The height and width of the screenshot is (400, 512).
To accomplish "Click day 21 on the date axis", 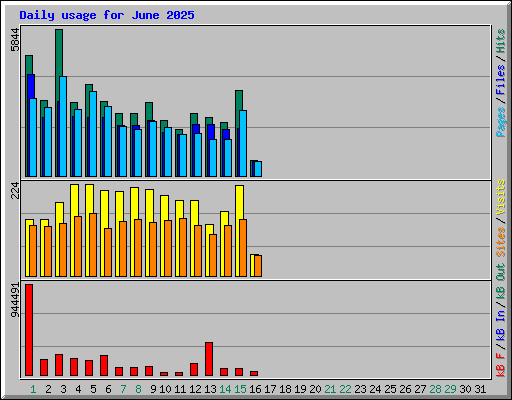I will (x=330, y=389).
